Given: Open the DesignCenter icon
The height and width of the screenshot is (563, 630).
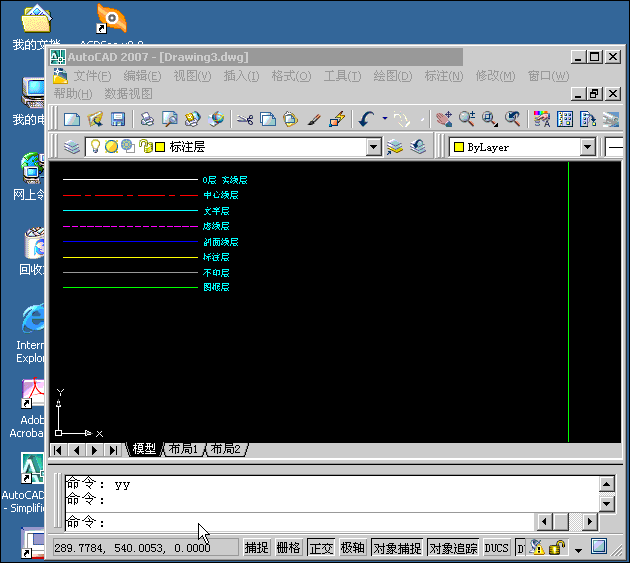Looking at the screenshot, I should pos(565,119).
